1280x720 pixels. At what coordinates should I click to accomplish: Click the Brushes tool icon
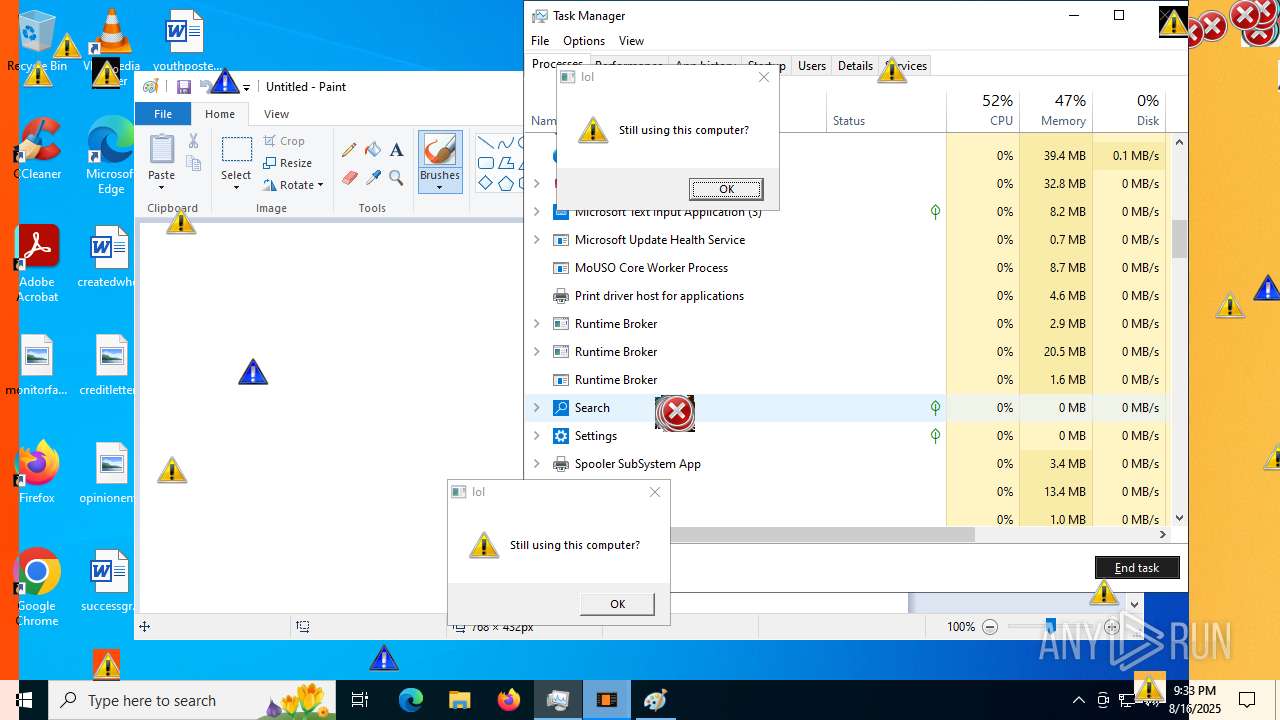(440, 150)
